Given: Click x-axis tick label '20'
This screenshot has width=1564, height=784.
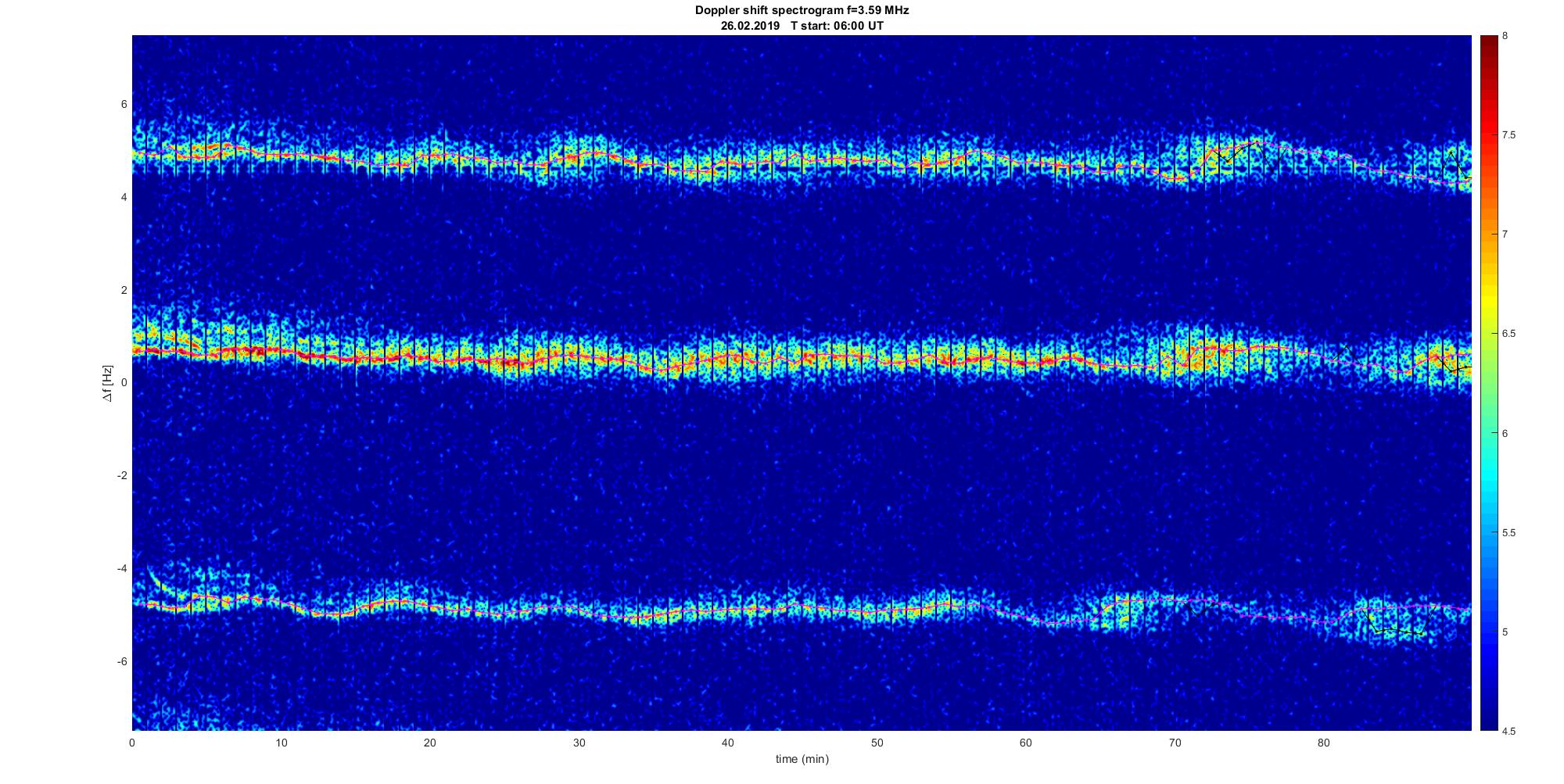Looking at the screenshot, I should click(x=430, y=743).
